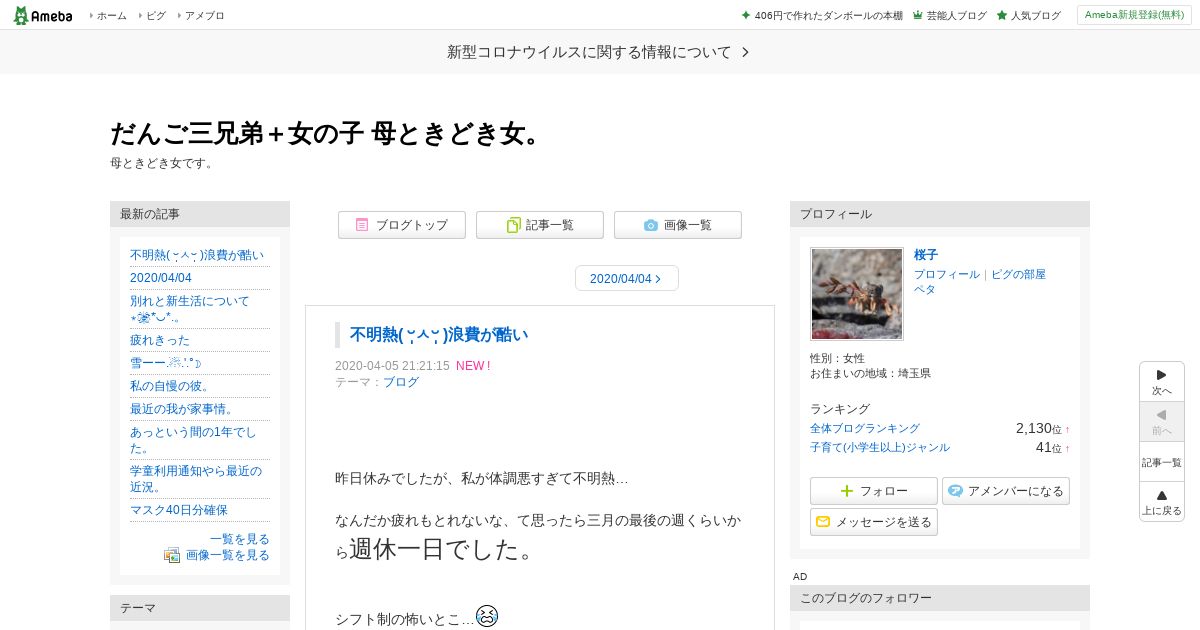Screen dimensions: 1200x630
Task: Click the chevron on the corona banner
Action: coord(745,52)
